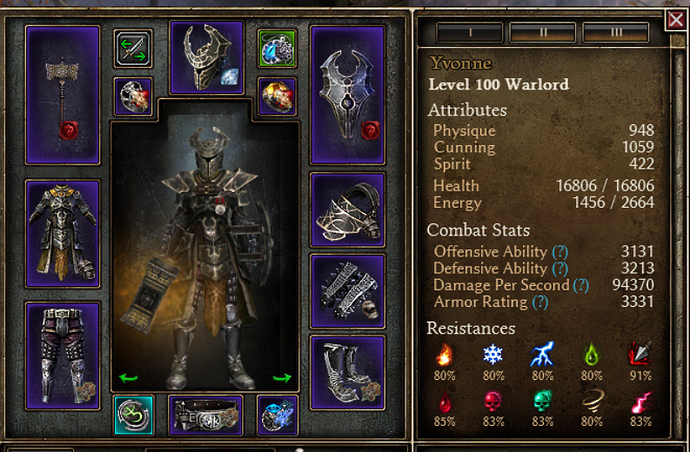
Task: Select the shield off-hand slot
Action: pos(347,95)
